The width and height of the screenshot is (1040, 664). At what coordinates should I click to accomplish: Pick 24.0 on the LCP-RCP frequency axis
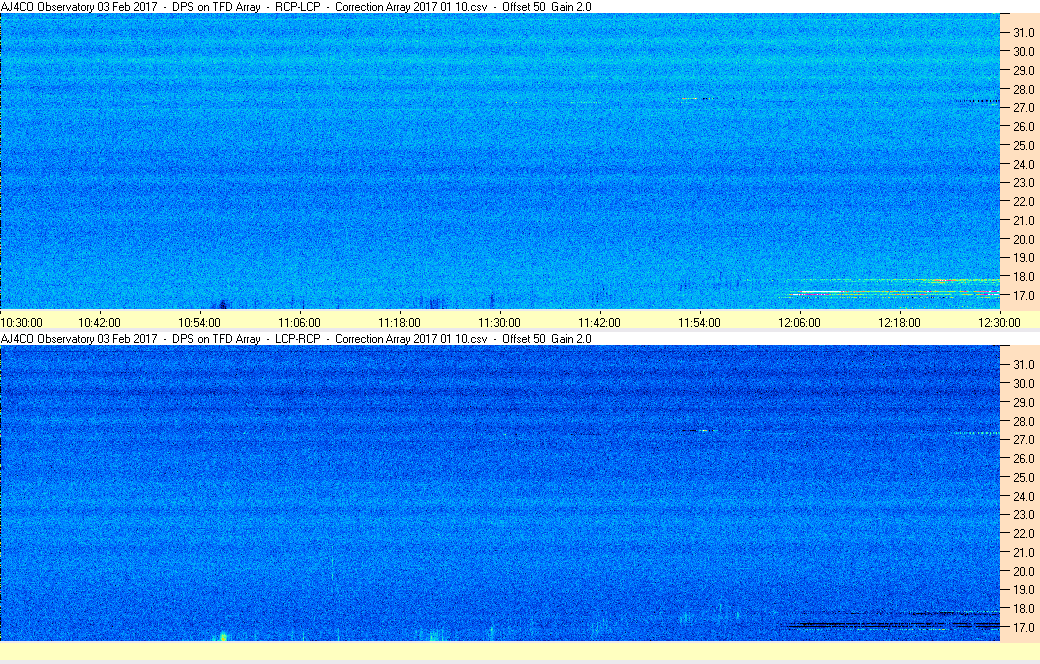pos(1023,496)
